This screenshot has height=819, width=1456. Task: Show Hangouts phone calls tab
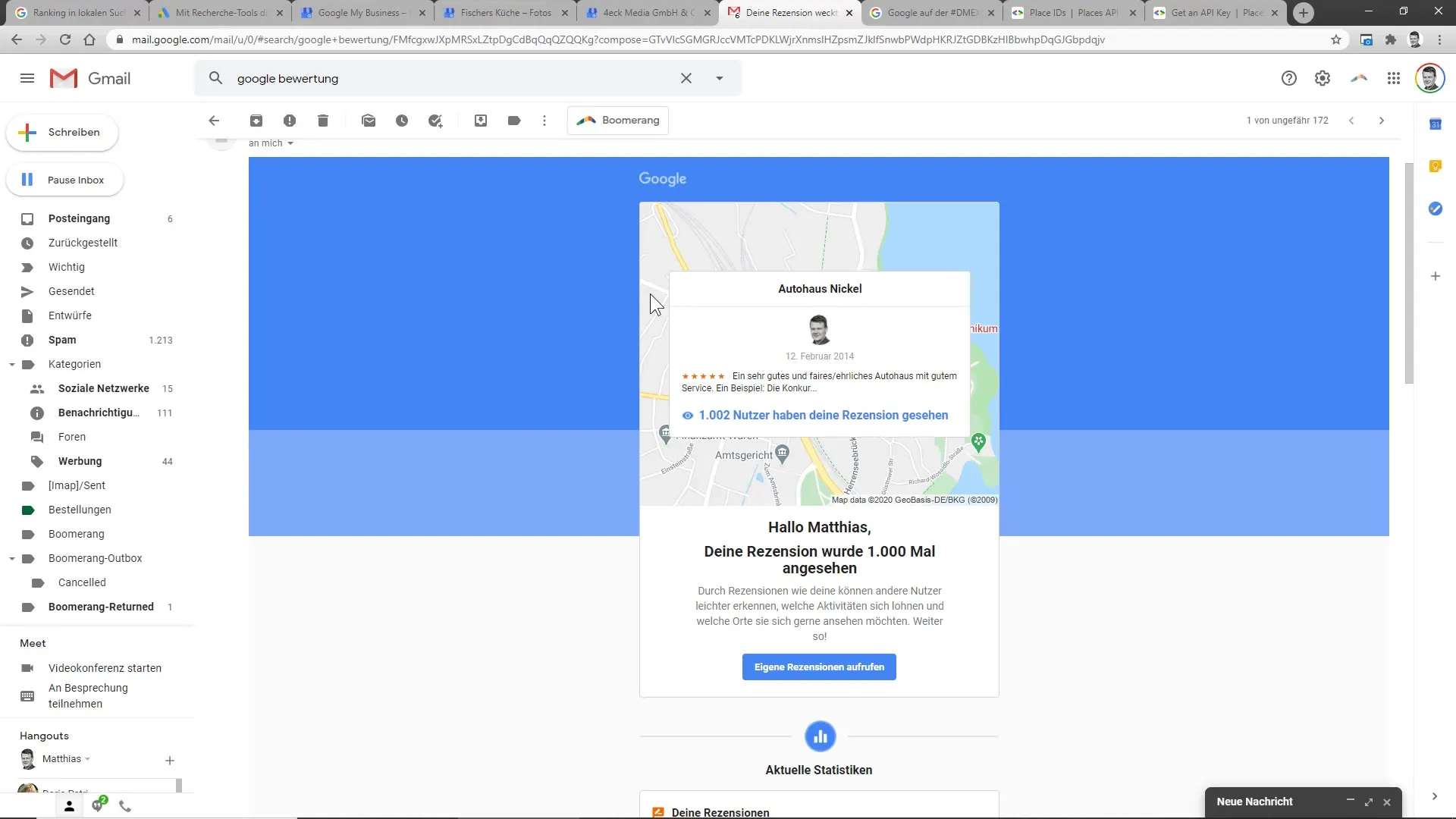click(125, 806)
